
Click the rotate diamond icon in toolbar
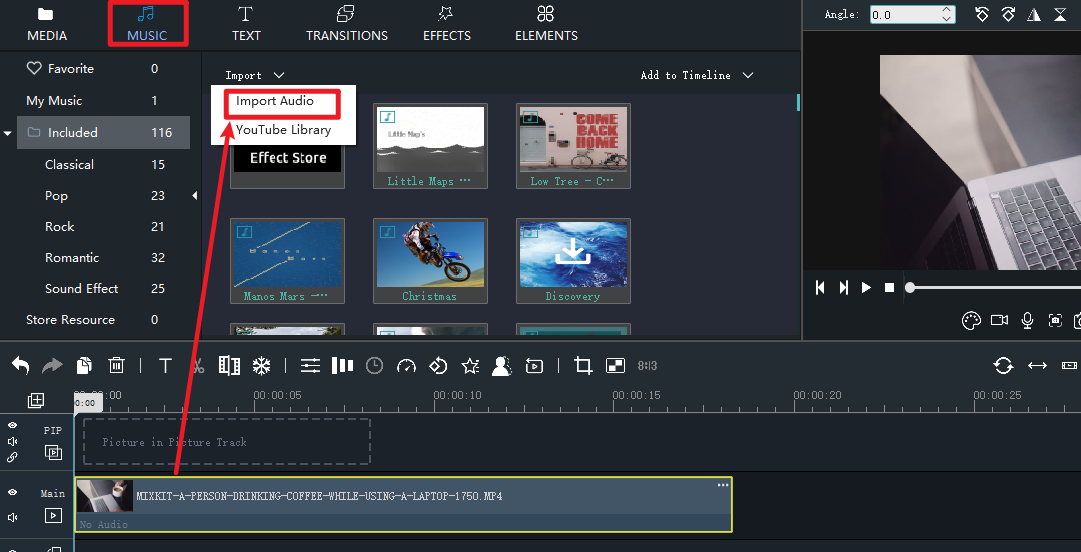point(438,365)
